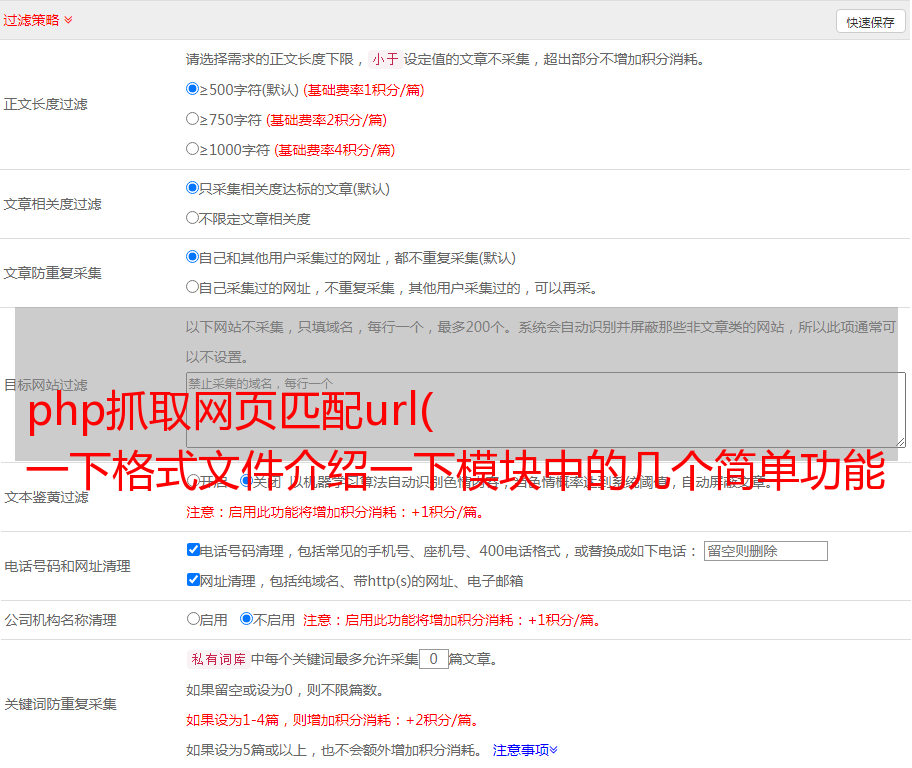Click the 小于 highlighted tag
The image size is (912, 768).
point(385,59)
